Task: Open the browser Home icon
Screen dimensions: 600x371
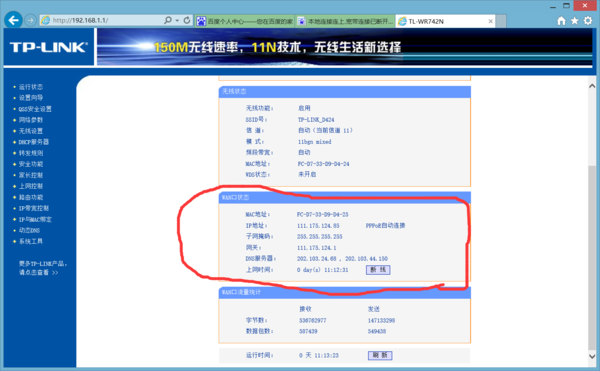Action: [561, 21]
